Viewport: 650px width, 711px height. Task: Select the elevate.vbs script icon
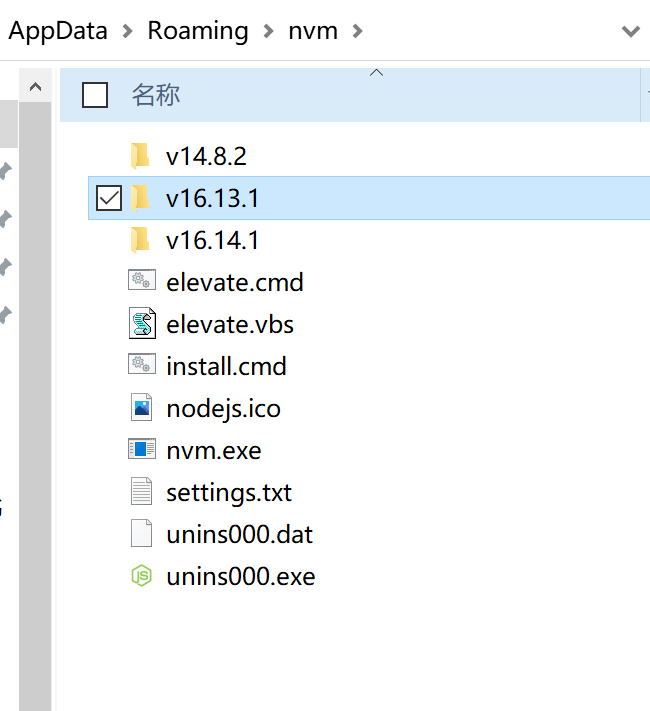pyautogui.click(x=142, y=323)
